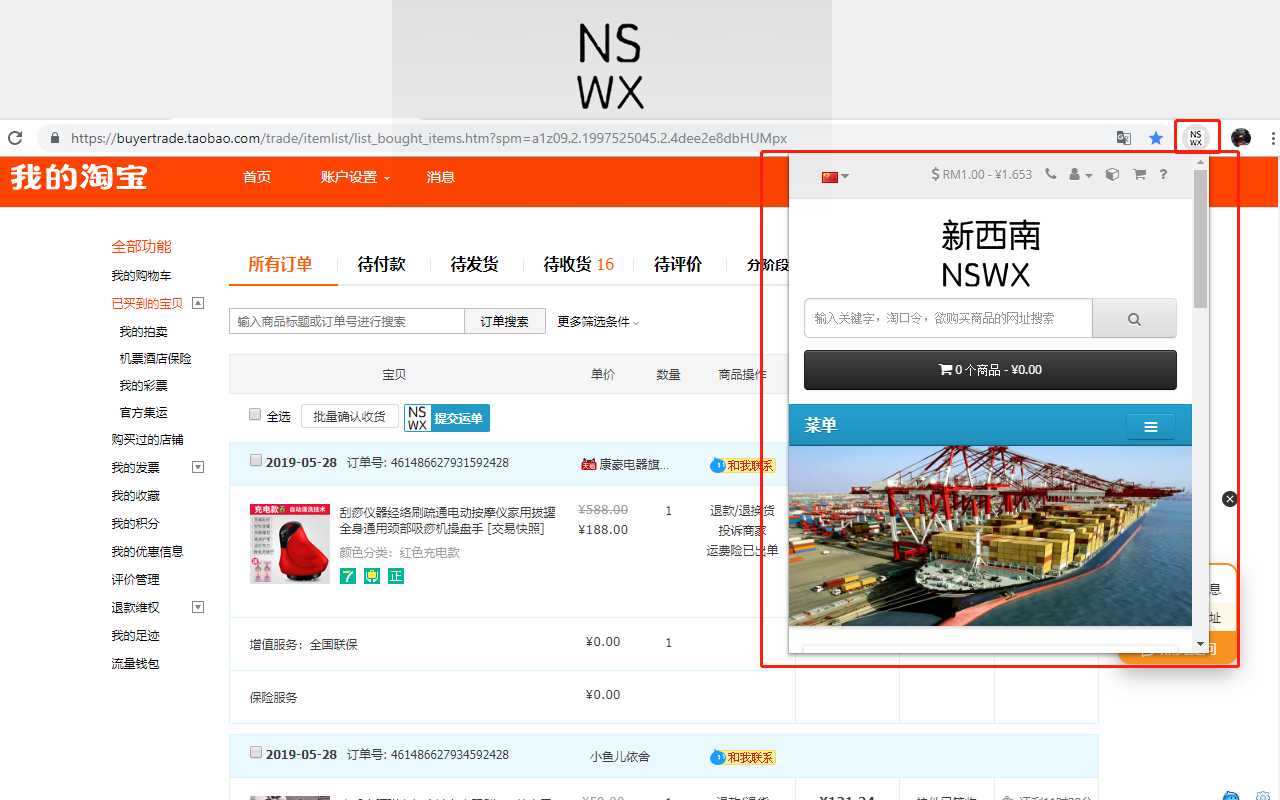Click the yellow shield guarantee badge icon

click(x=372, y=576)
